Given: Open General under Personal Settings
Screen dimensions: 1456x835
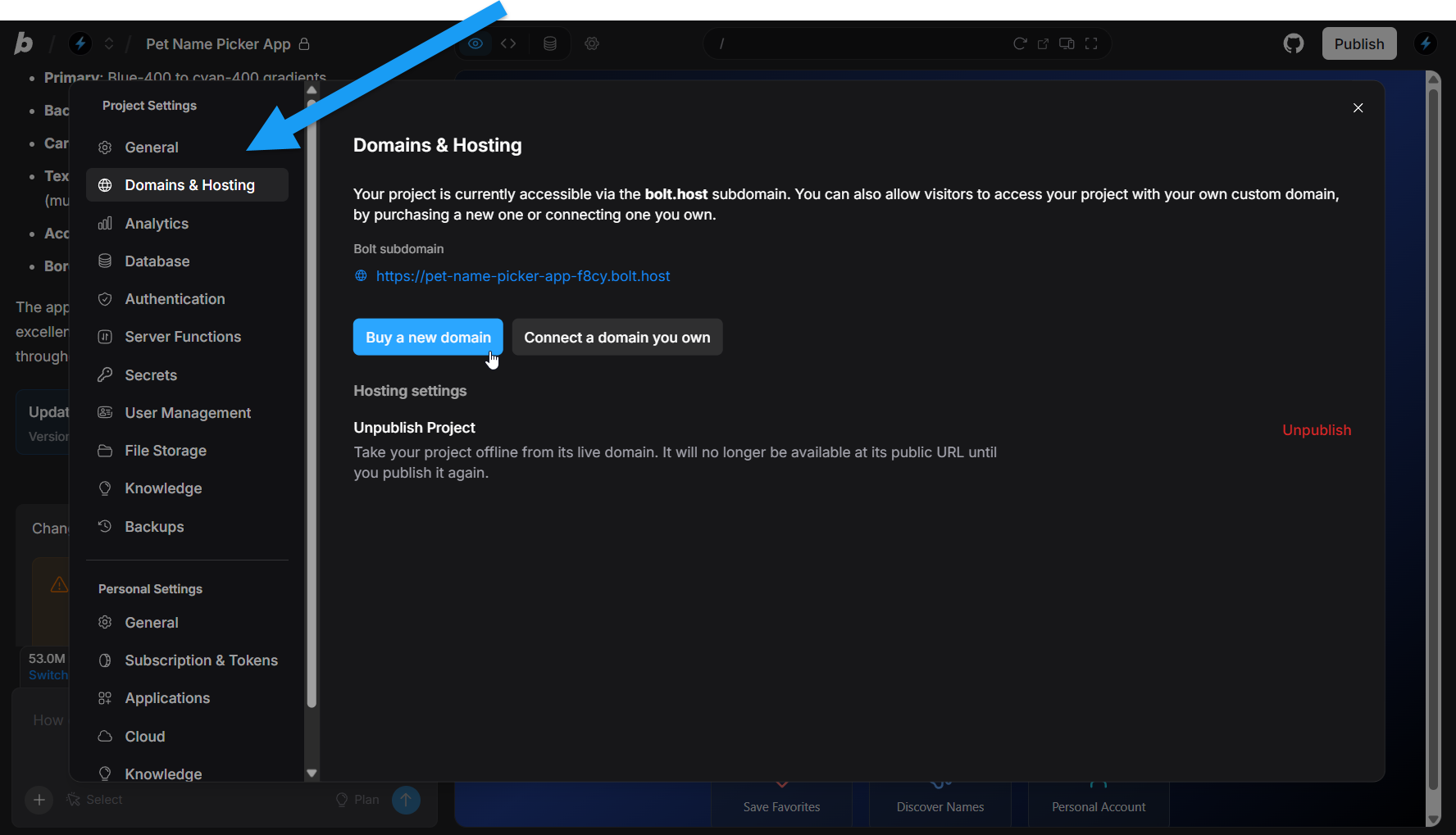Looking at the screenshot, I should (x=187, y=623).
